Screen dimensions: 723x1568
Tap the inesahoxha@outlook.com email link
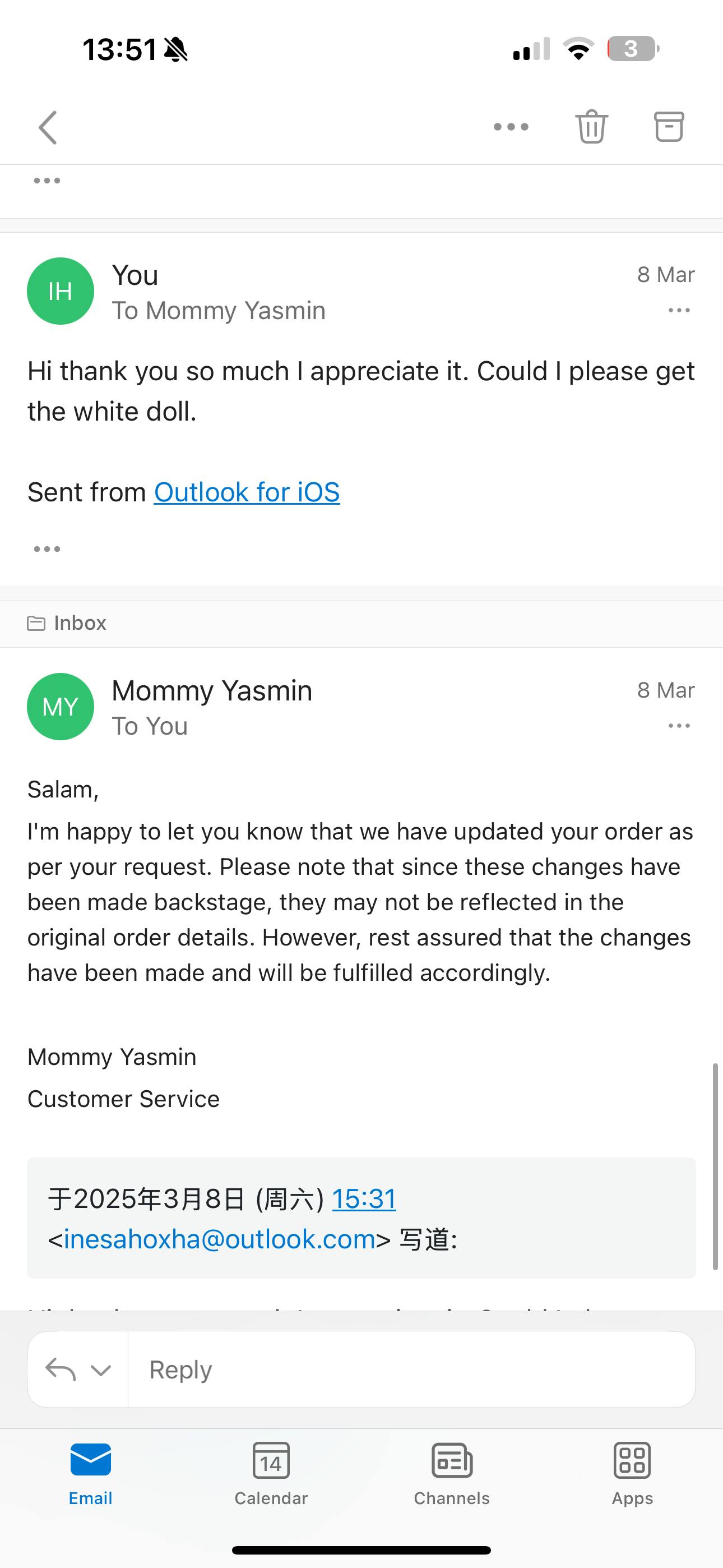tap(219, 1239)
